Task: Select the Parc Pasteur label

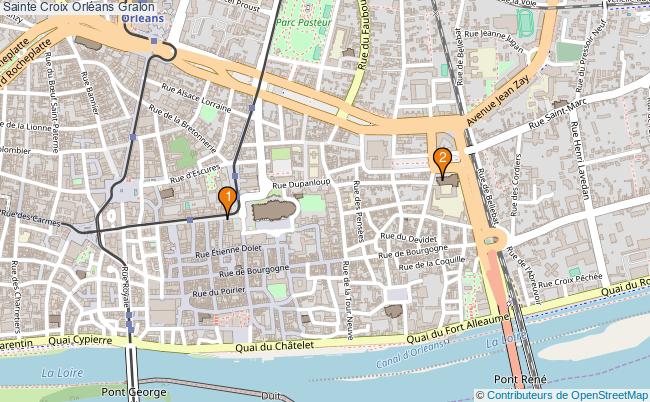Action: 303,22
